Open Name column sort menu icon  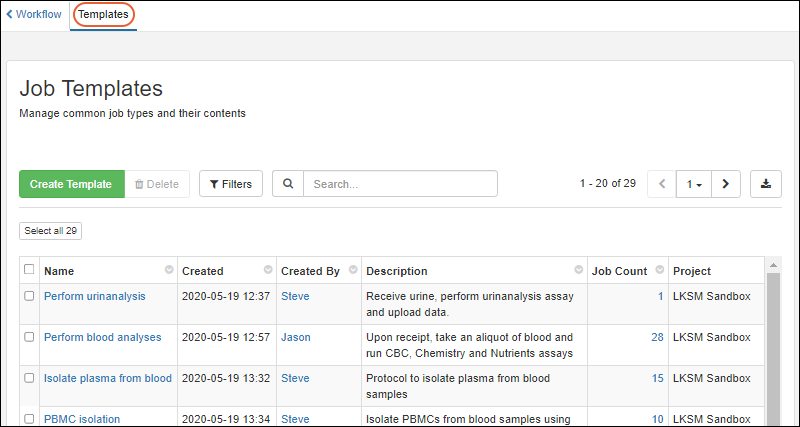[169, 271]
